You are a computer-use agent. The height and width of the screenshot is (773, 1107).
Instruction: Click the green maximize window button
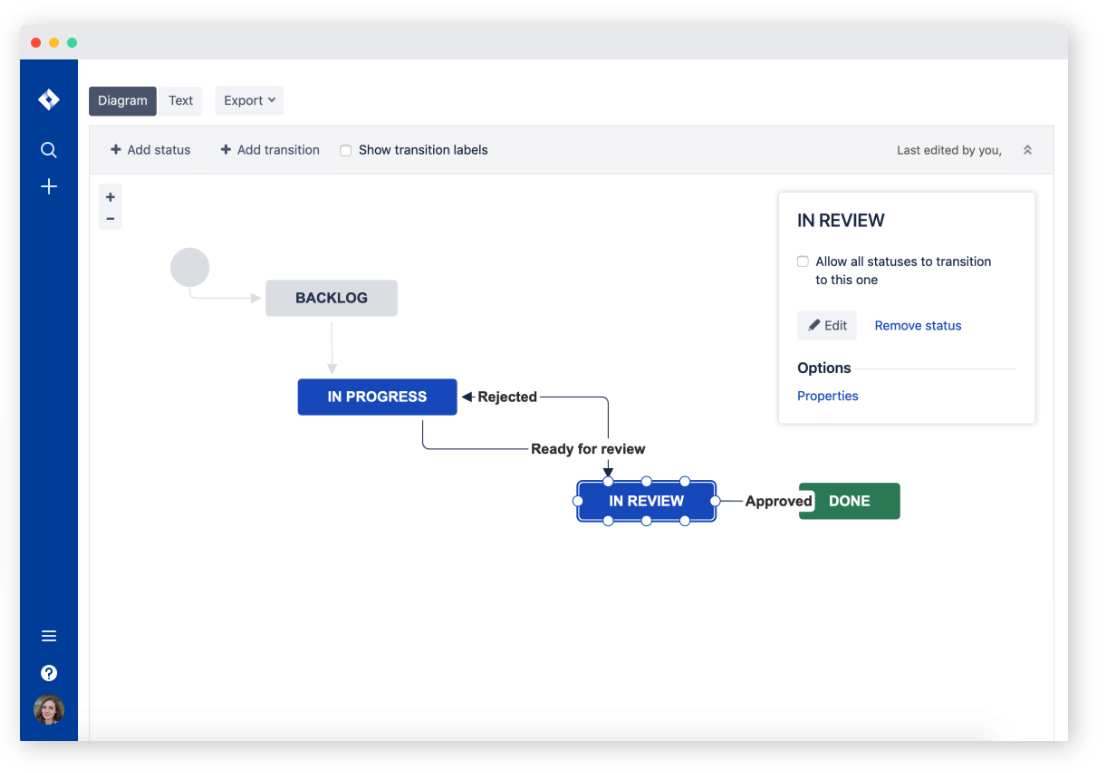pos(72,42)
